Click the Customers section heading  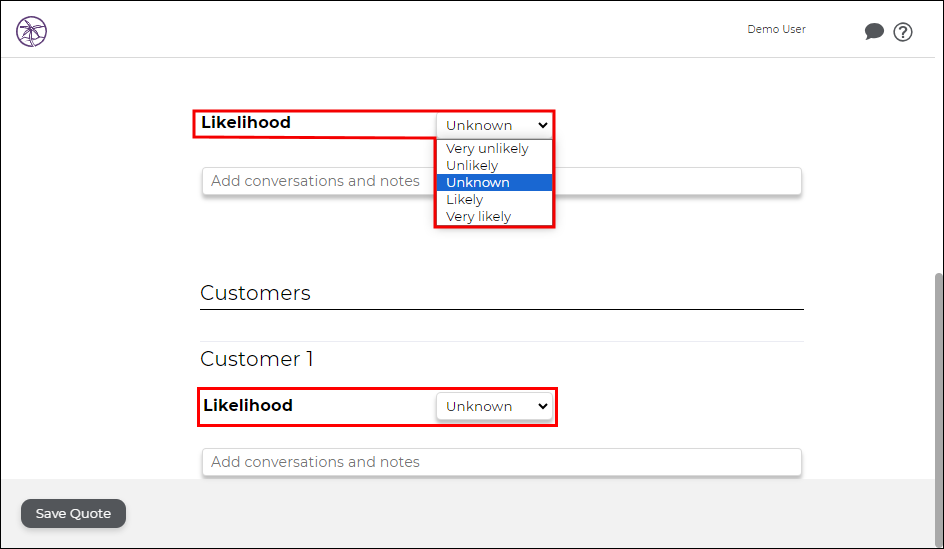pos(255,293)
